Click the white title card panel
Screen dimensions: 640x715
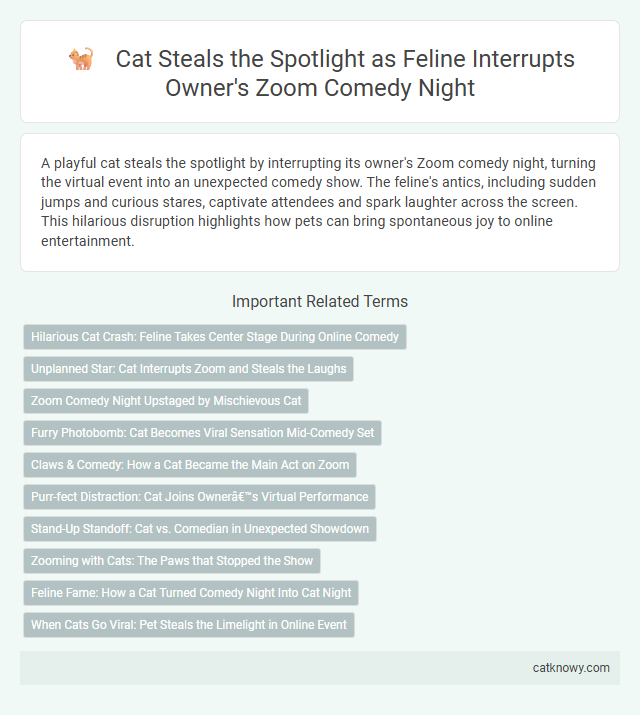pyautogui.click(x=320, y=71)
